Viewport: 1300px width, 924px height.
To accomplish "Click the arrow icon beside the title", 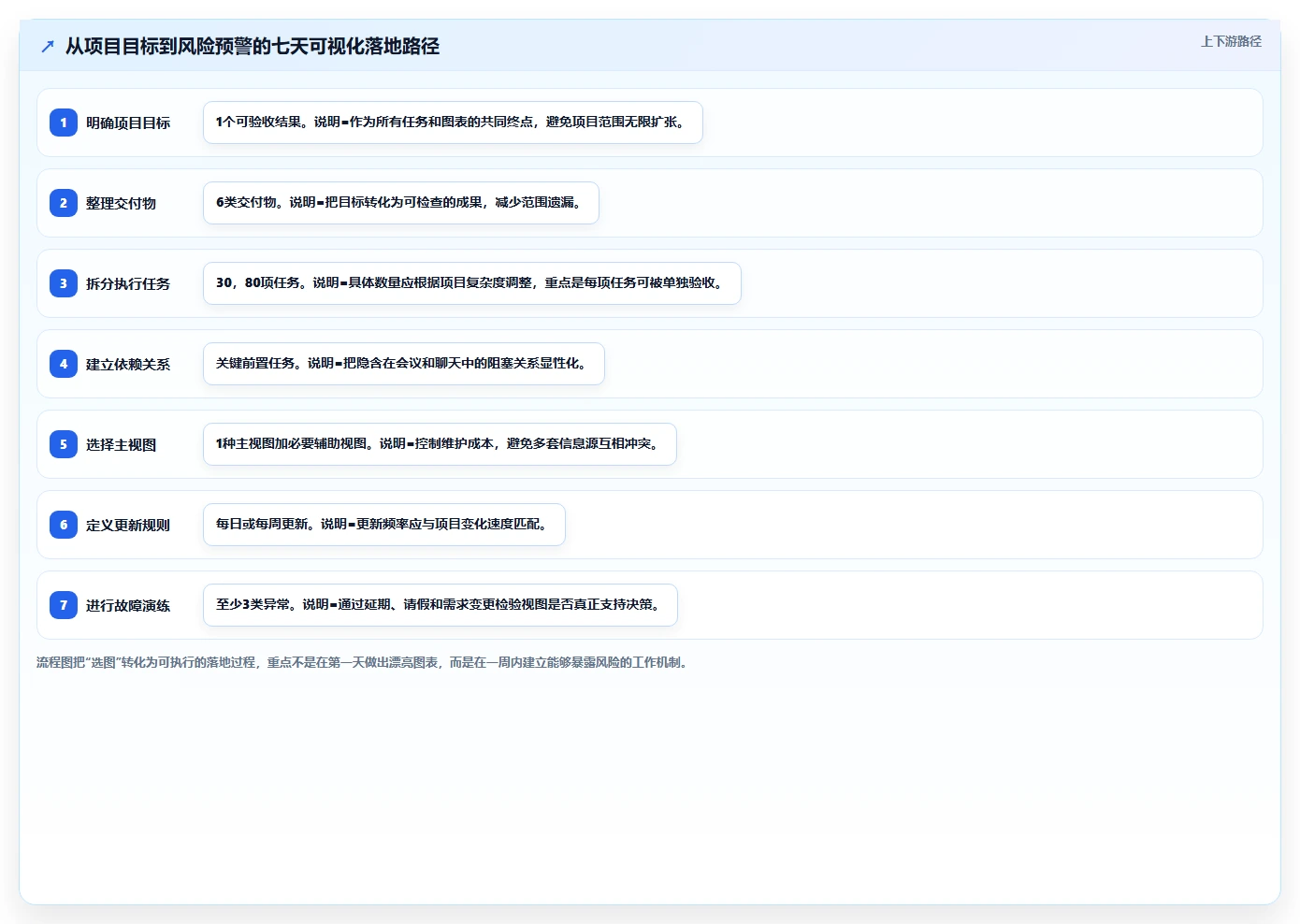I will click(x=48, y=46).
